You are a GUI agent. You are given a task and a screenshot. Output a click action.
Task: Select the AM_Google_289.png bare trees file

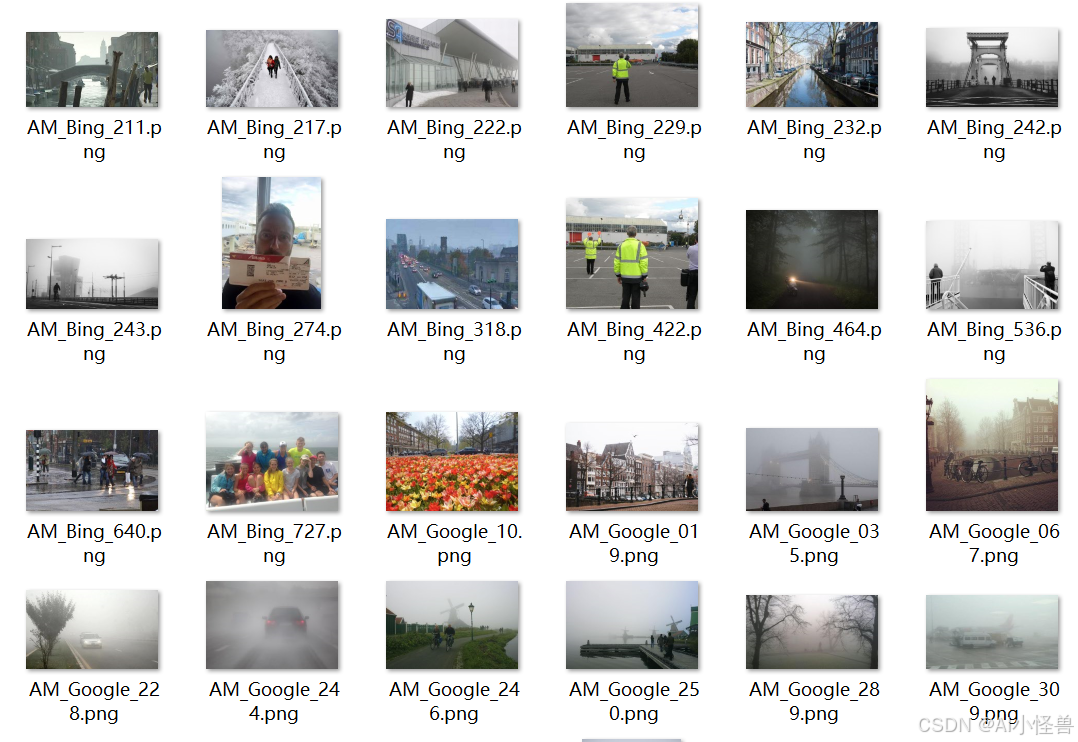point(812,632)
